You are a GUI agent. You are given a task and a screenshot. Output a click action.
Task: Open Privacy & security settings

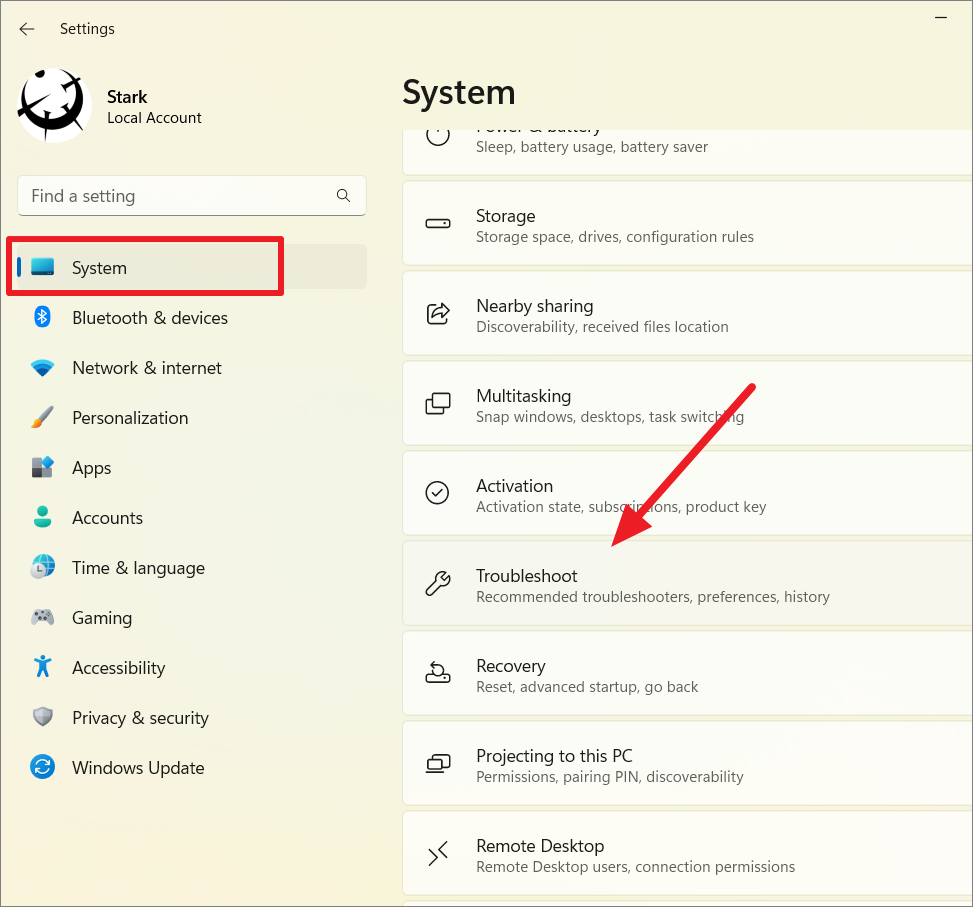192,718
